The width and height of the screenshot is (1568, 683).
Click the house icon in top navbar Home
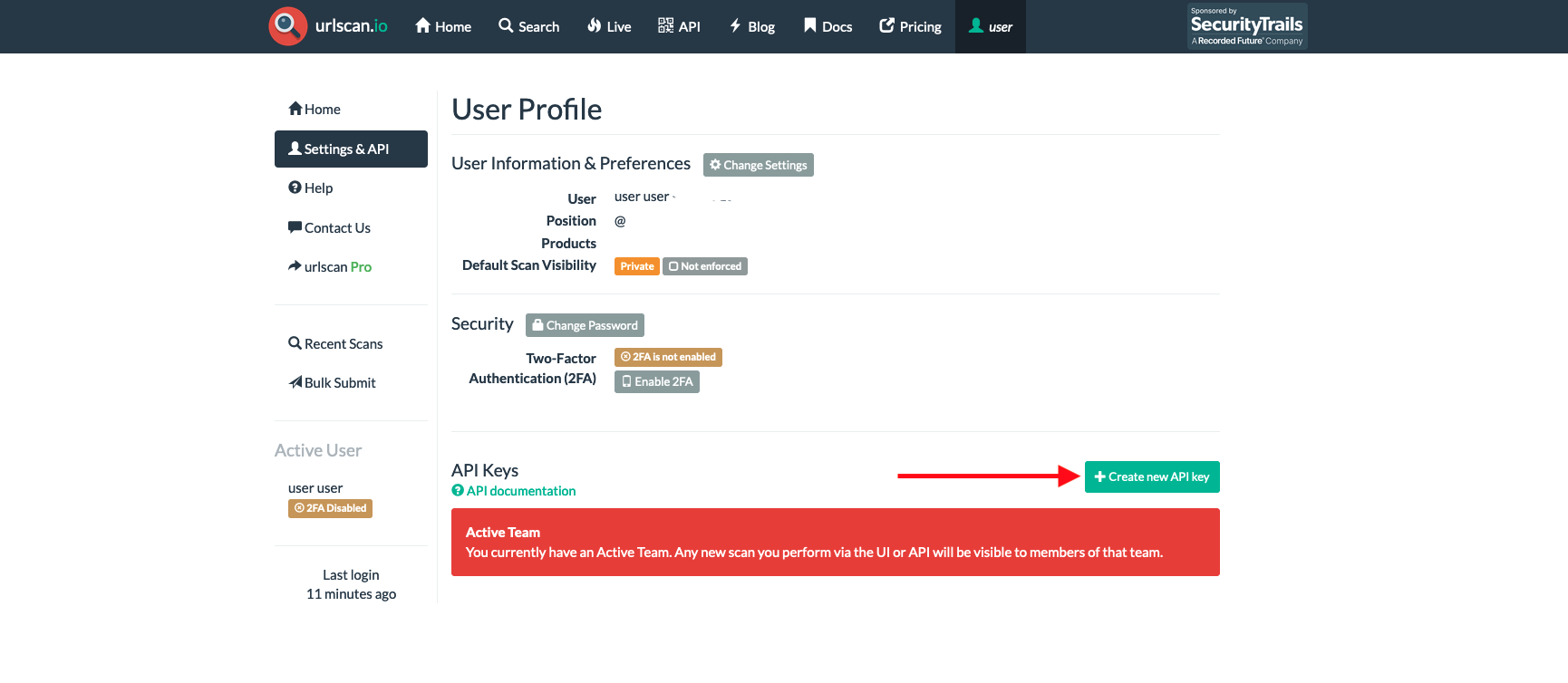[422, 25]
